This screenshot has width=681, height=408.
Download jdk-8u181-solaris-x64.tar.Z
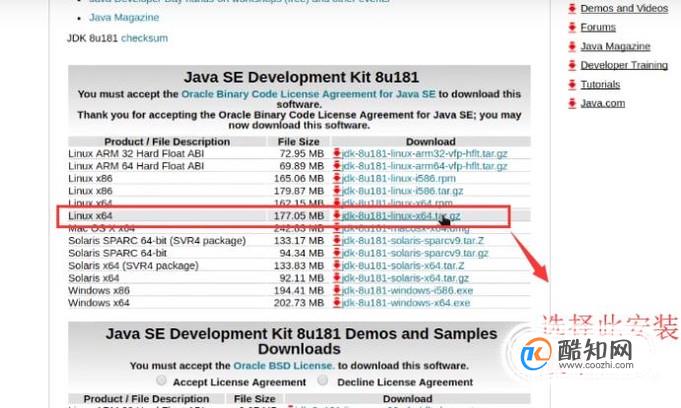coord(403,265)
